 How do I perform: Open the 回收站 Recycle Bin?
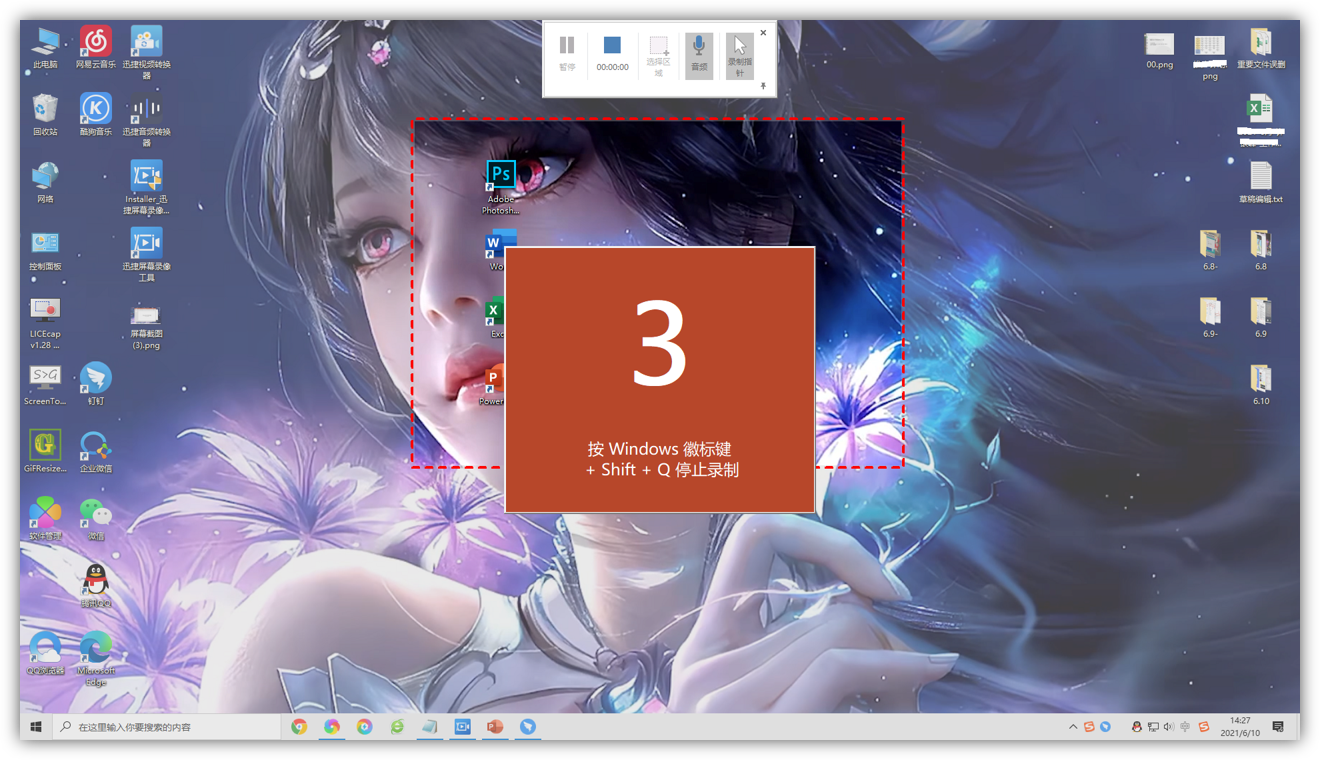[45, 115]
